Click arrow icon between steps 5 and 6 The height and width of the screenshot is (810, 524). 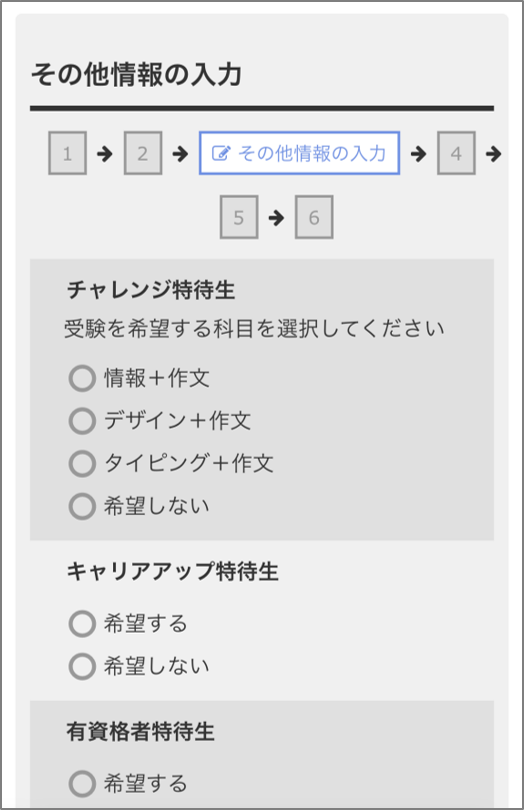(x=276, y=217)
